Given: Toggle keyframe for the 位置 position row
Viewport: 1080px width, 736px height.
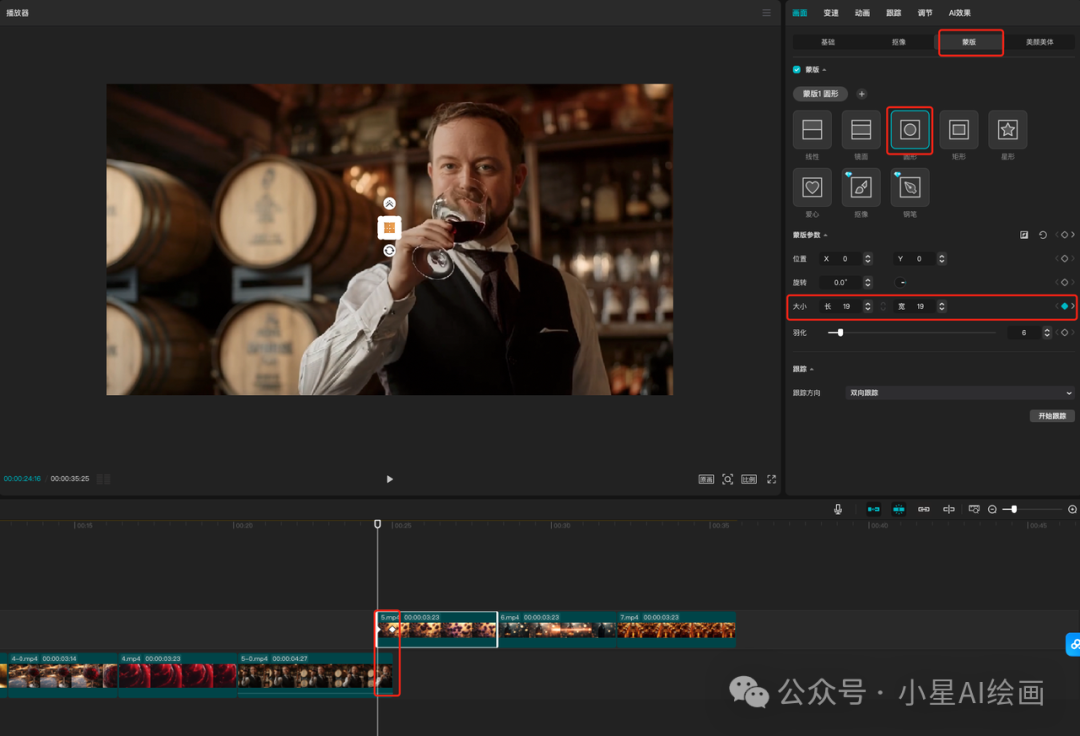Looking at the screenshot, I should point(1064,259).
